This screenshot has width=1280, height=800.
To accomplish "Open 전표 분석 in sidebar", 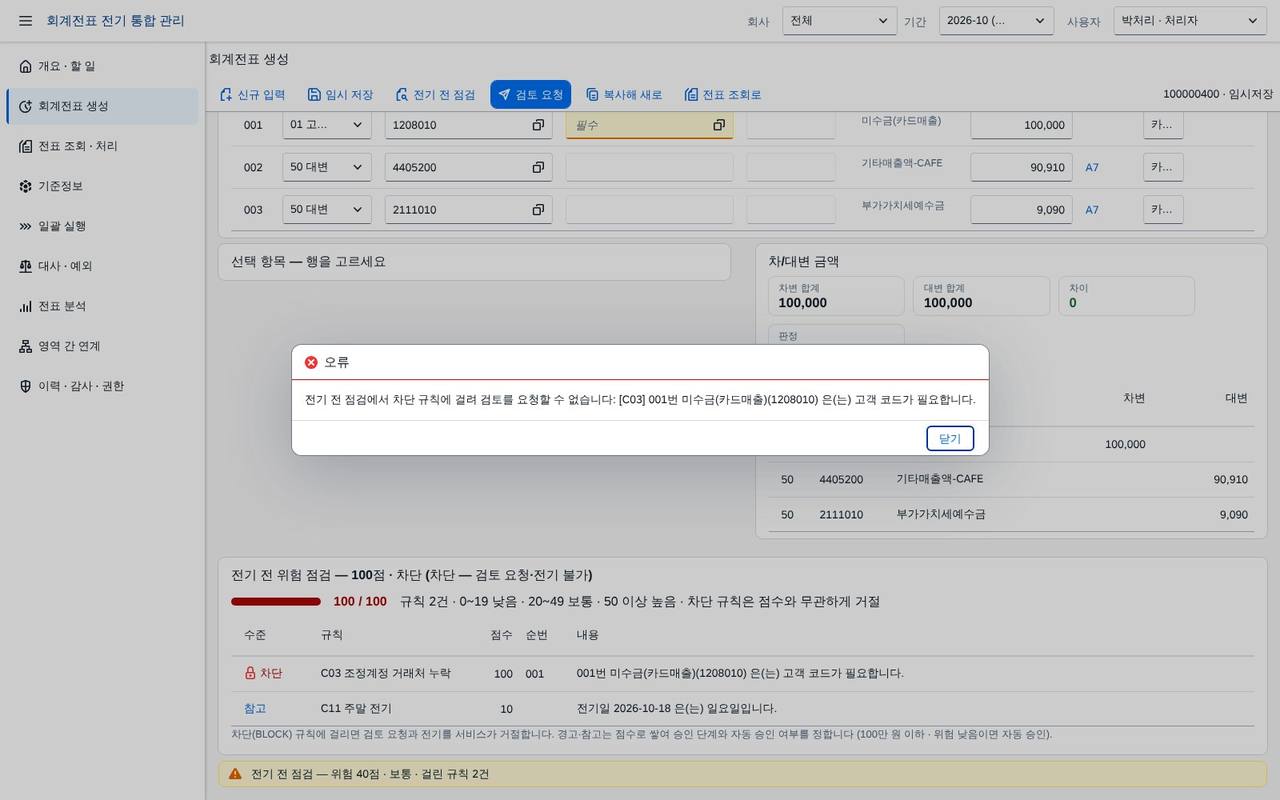I will [x=102, y=306].
